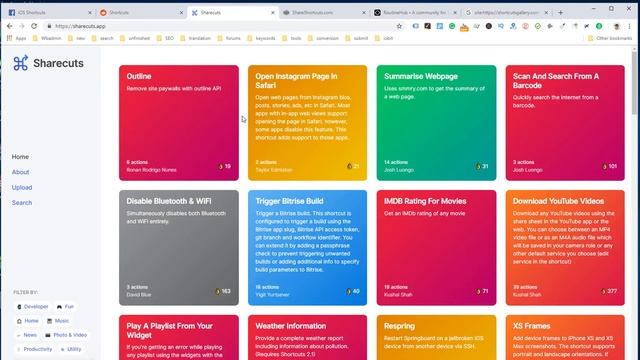Viewport: 640px width, 360px height.
Task: Open the Disable Bluetooth & WiFi card
Action: pyautogui.click(x=179, y=248)
